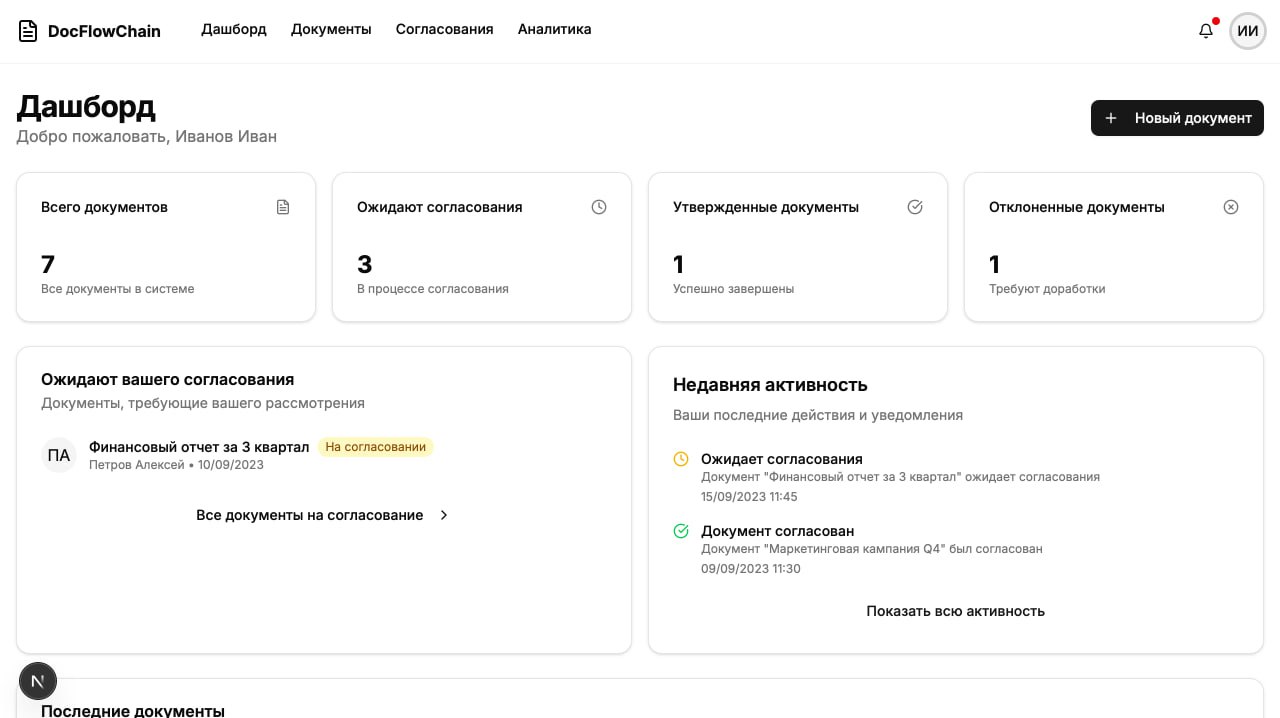This screenshot has height=718, width=1280.
Task: Expand chevron next to Все документы на согласование
Action: [444, 515]
